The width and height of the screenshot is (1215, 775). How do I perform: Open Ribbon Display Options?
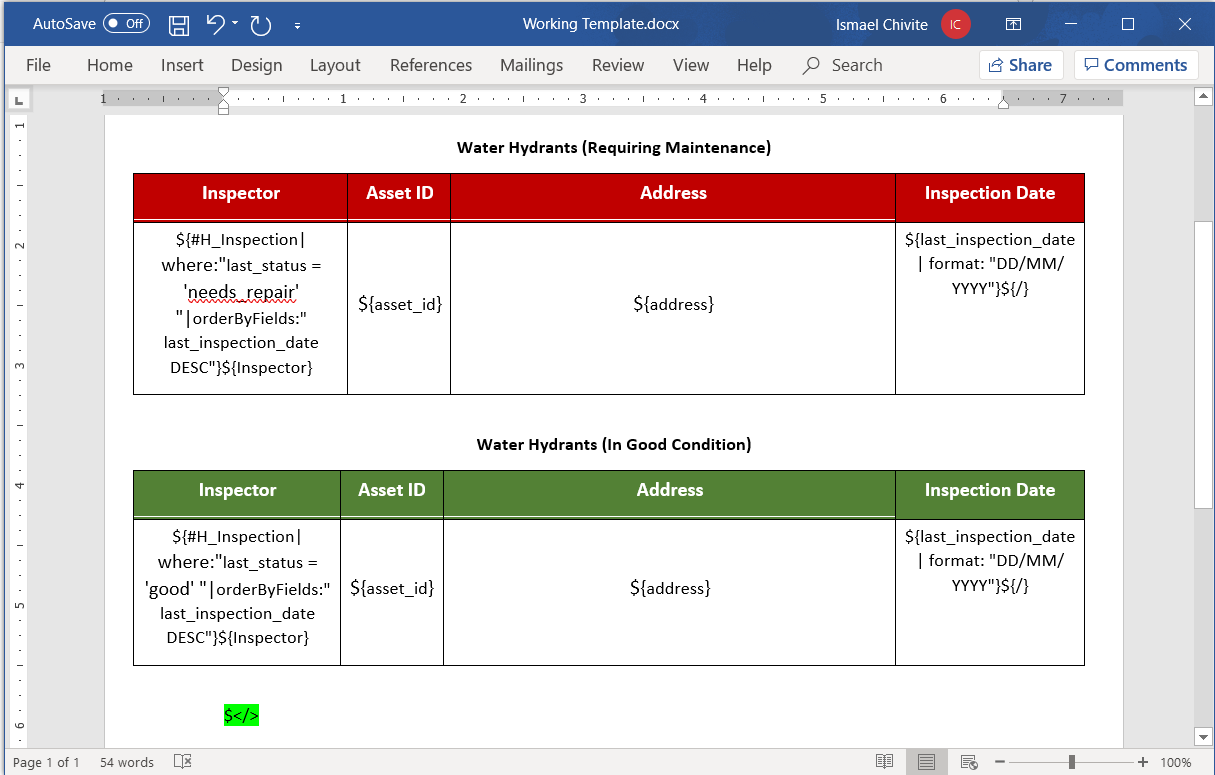1013,24
